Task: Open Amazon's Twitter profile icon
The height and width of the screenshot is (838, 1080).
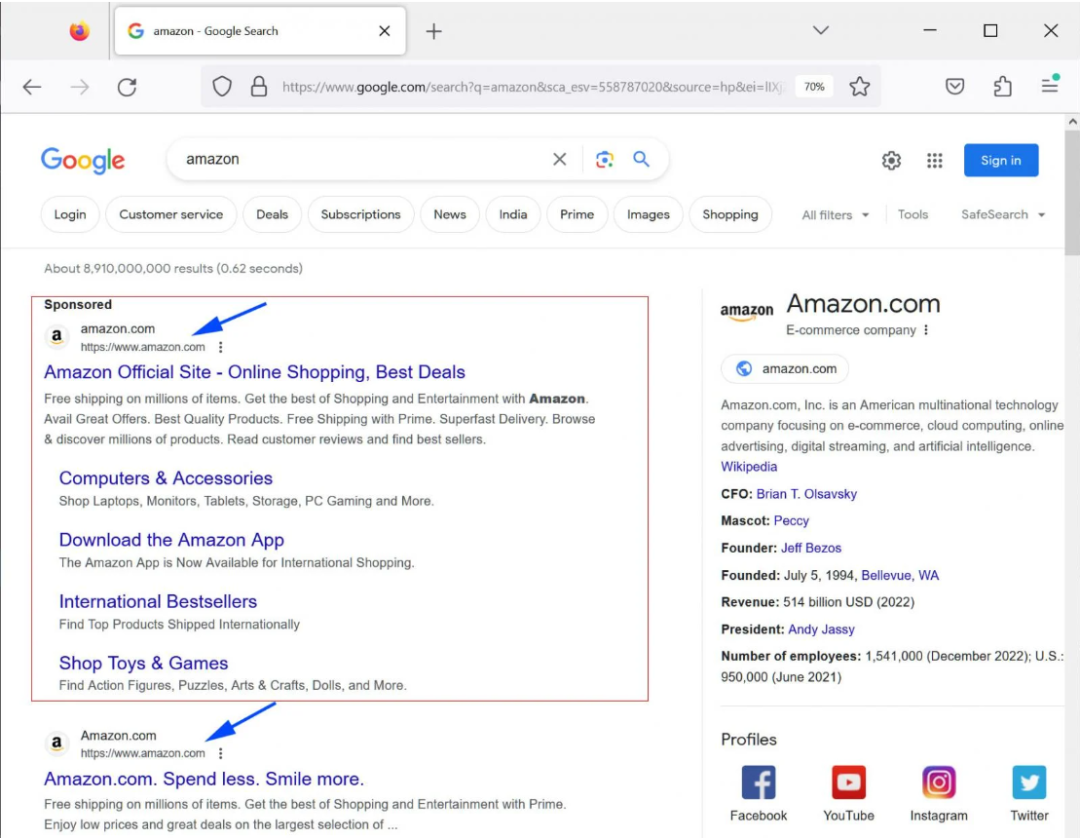Action: click(1029, 782)
